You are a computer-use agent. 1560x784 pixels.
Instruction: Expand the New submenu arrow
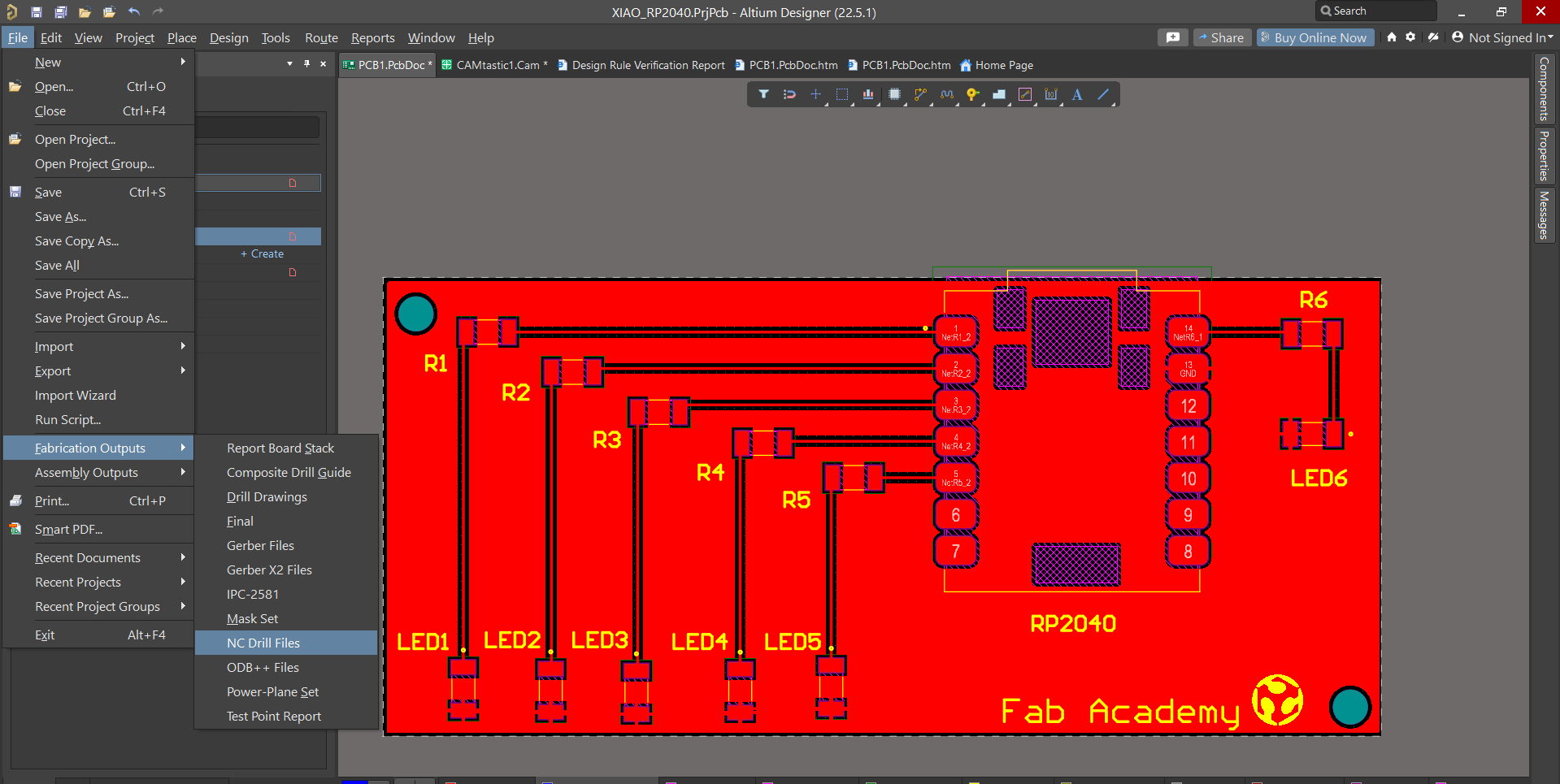[x=183, y=62]
